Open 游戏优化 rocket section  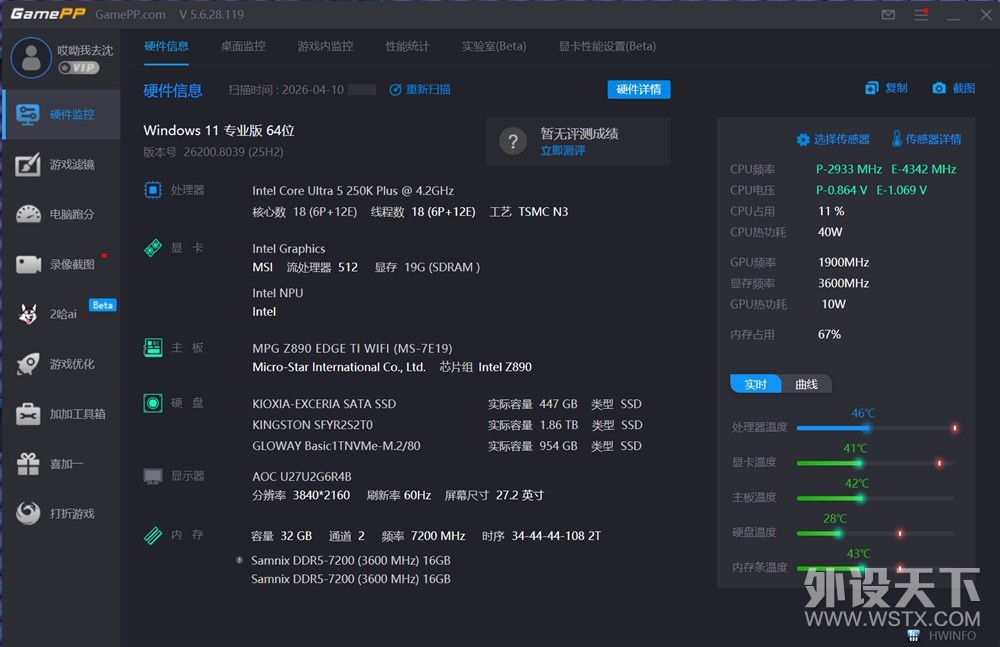61,364
